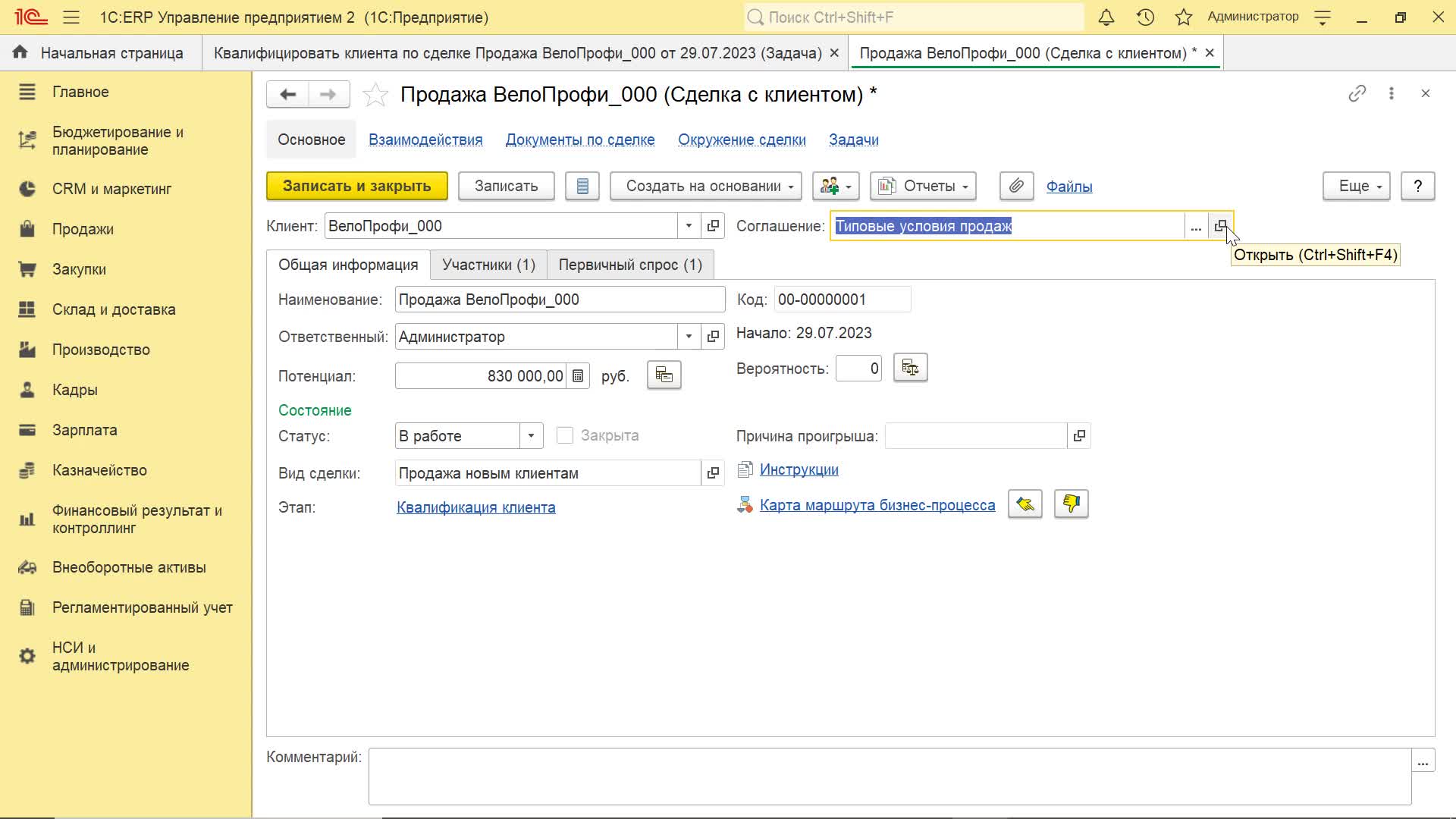This screenshot has height=819, width=1456.
Task: Go forward with the right arrow
Action: 328,94
